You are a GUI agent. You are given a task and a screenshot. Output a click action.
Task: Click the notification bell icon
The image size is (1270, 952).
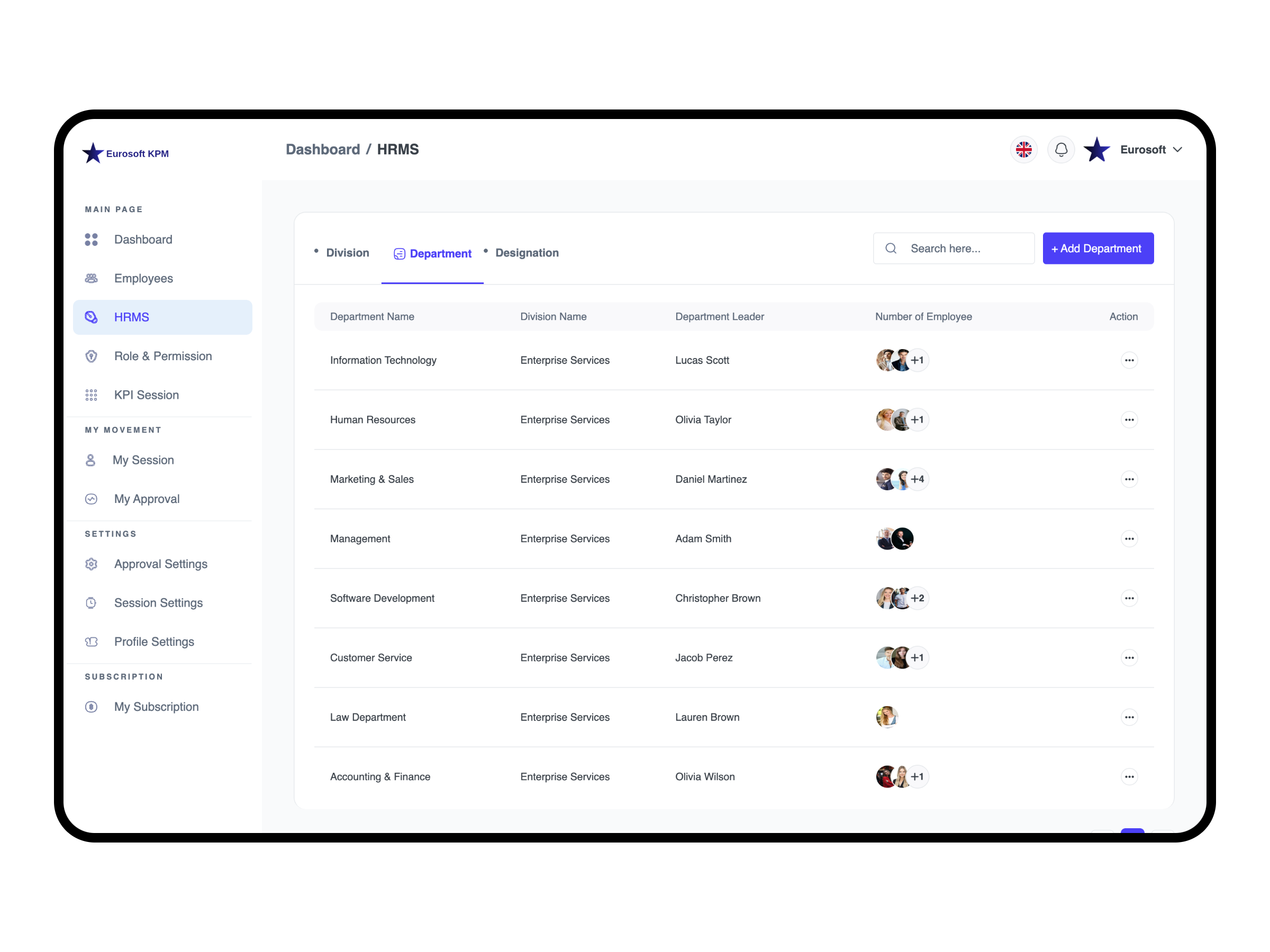(x=1060, y=150)
